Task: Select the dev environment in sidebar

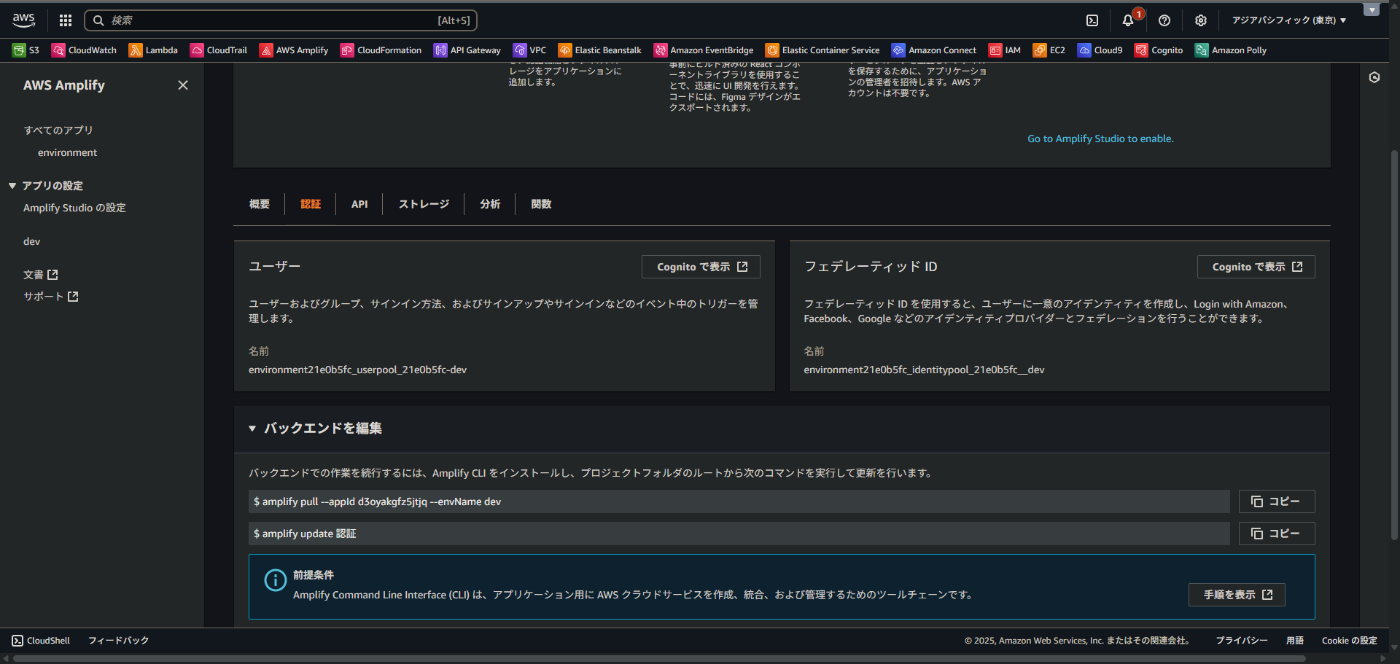Action: coord(32,241)
